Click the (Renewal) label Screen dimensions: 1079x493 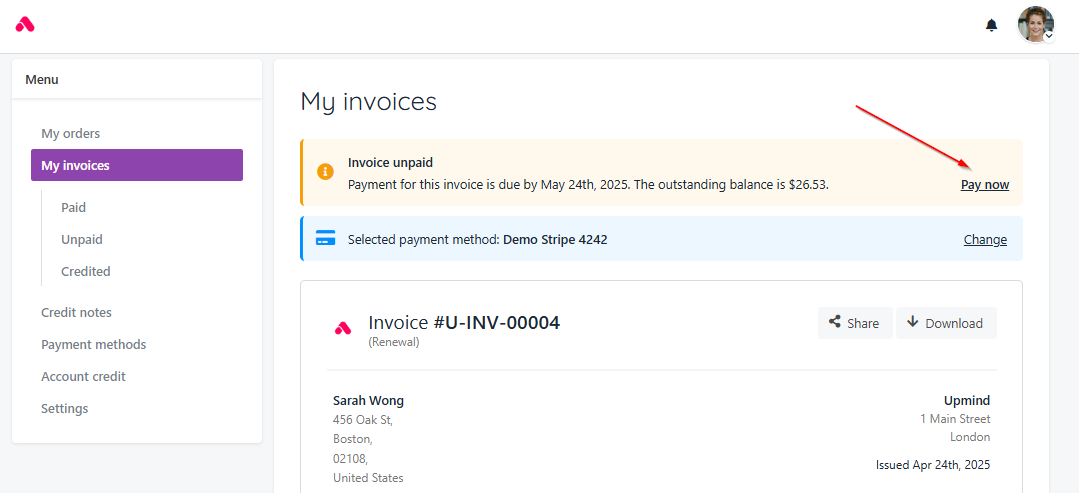(394, 342)
